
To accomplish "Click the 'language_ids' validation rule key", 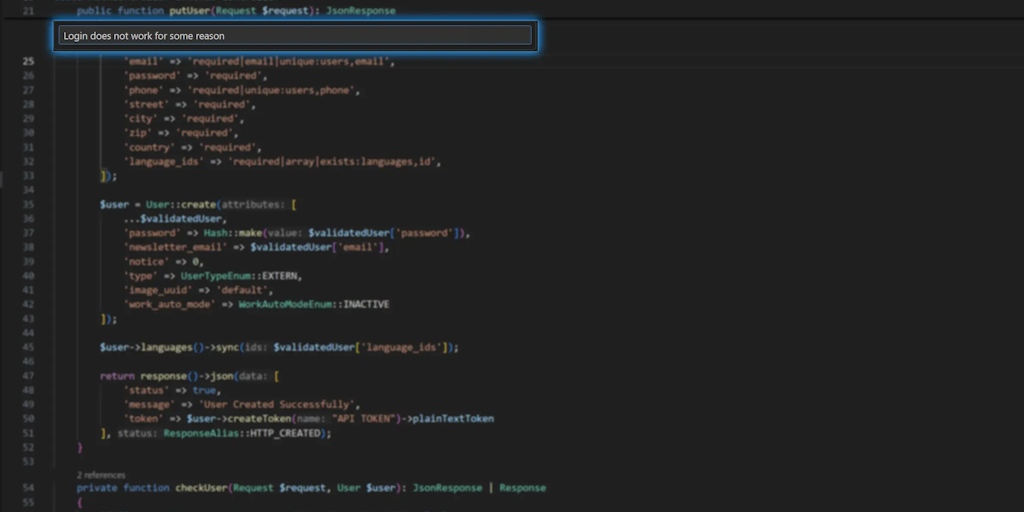I will [x=164, y=161].
